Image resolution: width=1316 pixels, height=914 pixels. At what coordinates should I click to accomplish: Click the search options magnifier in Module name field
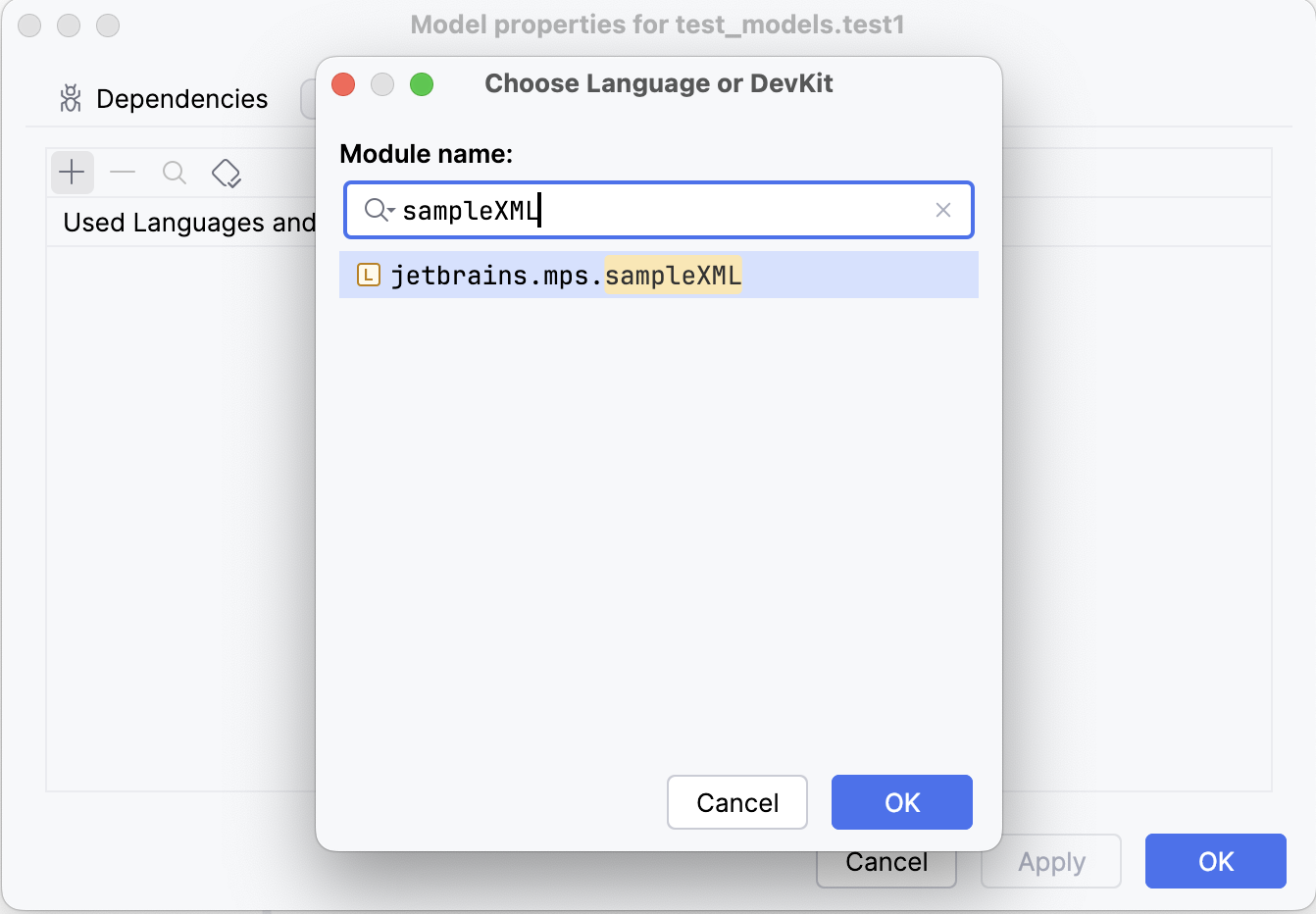(x=379, y=210)
